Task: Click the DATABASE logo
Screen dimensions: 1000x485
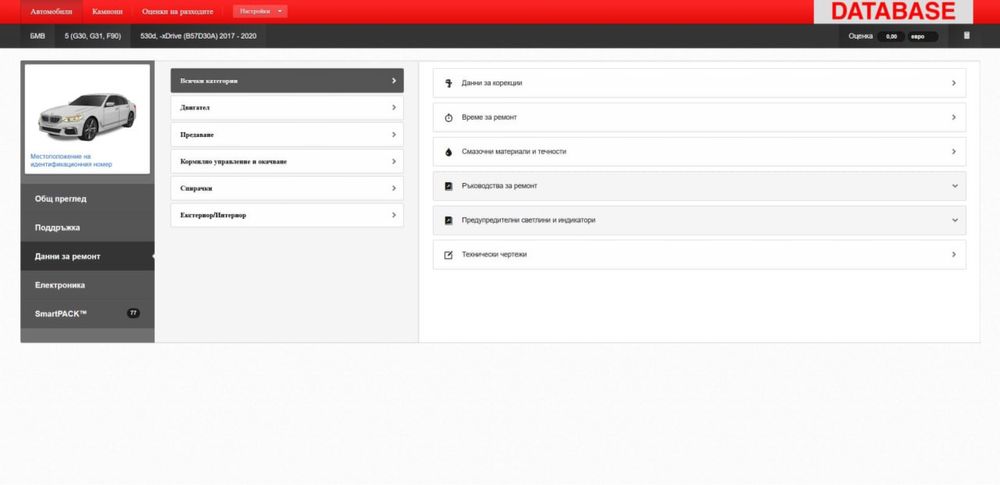Action: click(893, 11)
